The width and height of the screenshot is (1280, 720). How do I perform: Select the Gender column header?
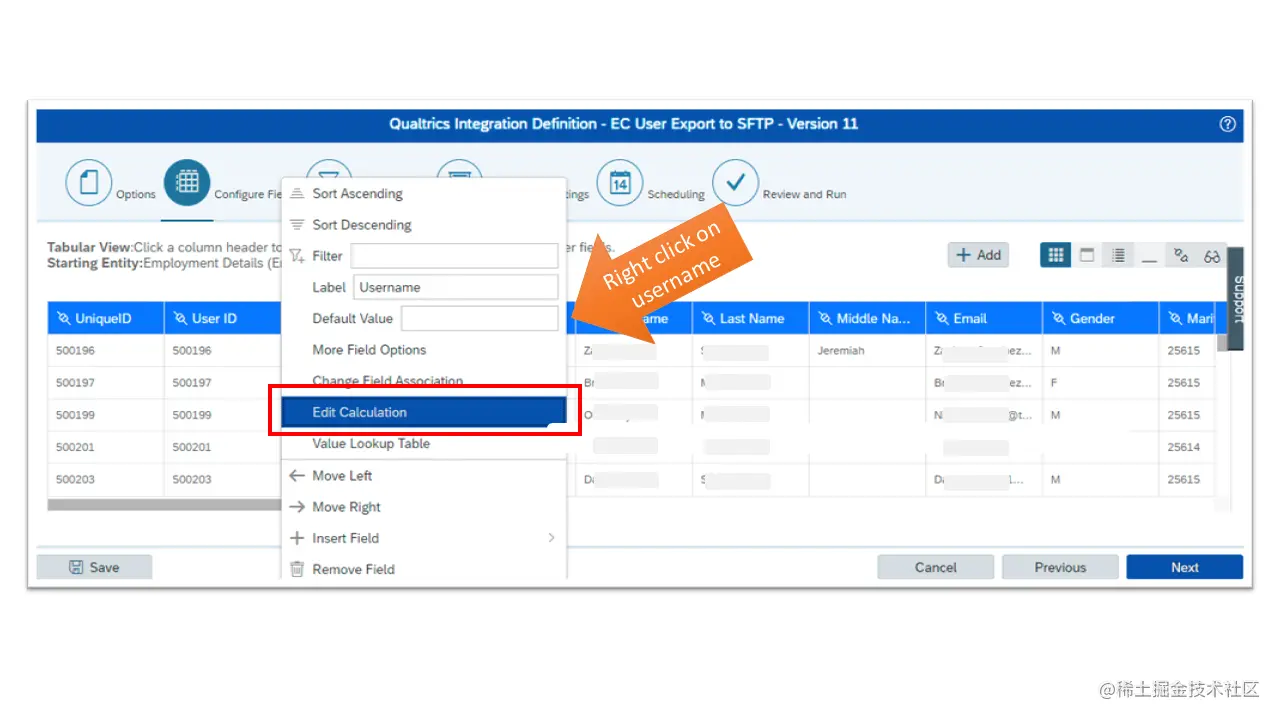coord(1101,319)
